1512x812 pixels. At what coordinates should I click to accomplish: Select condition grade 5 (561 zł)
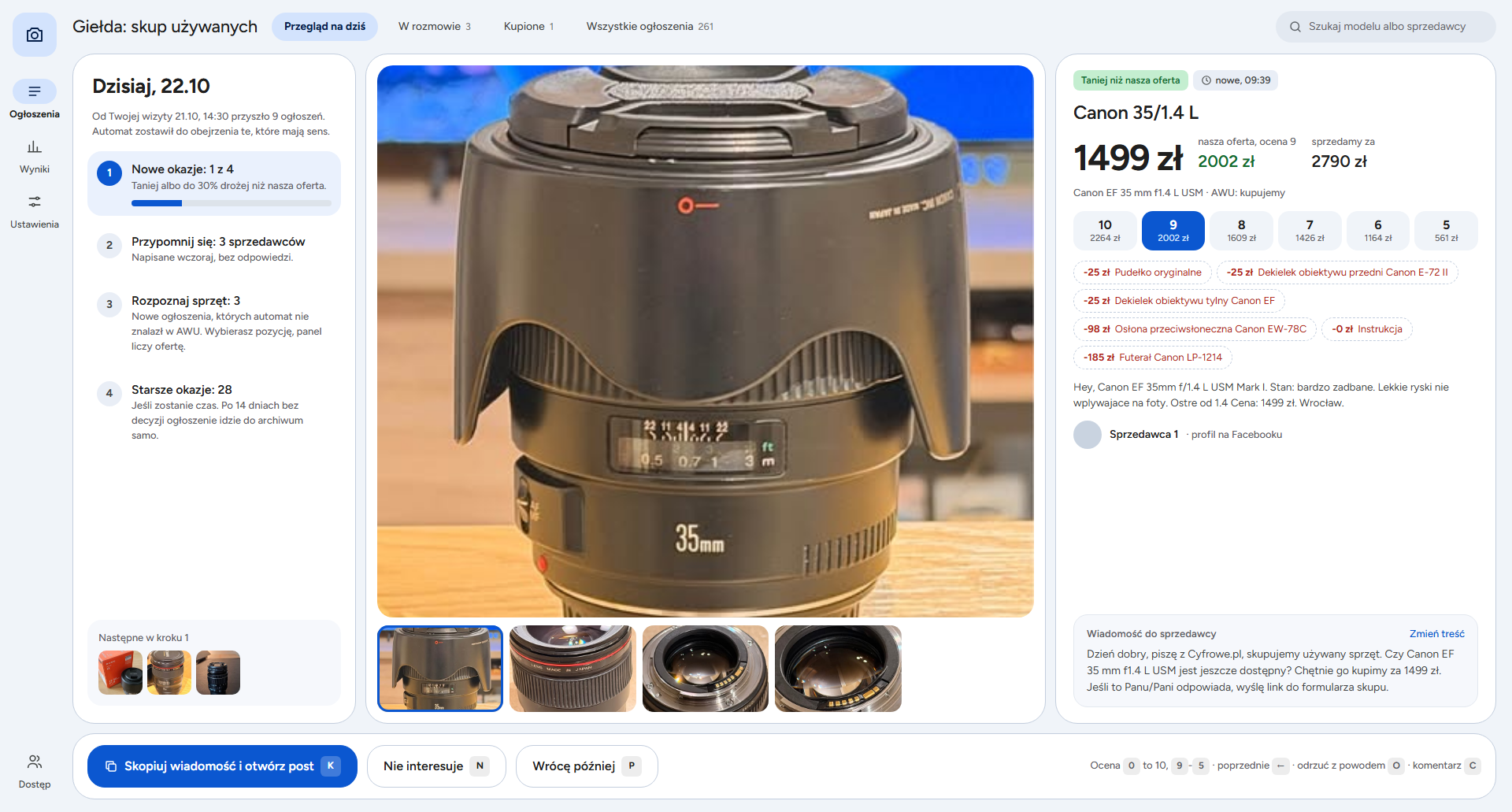[x=1447, y=231]
